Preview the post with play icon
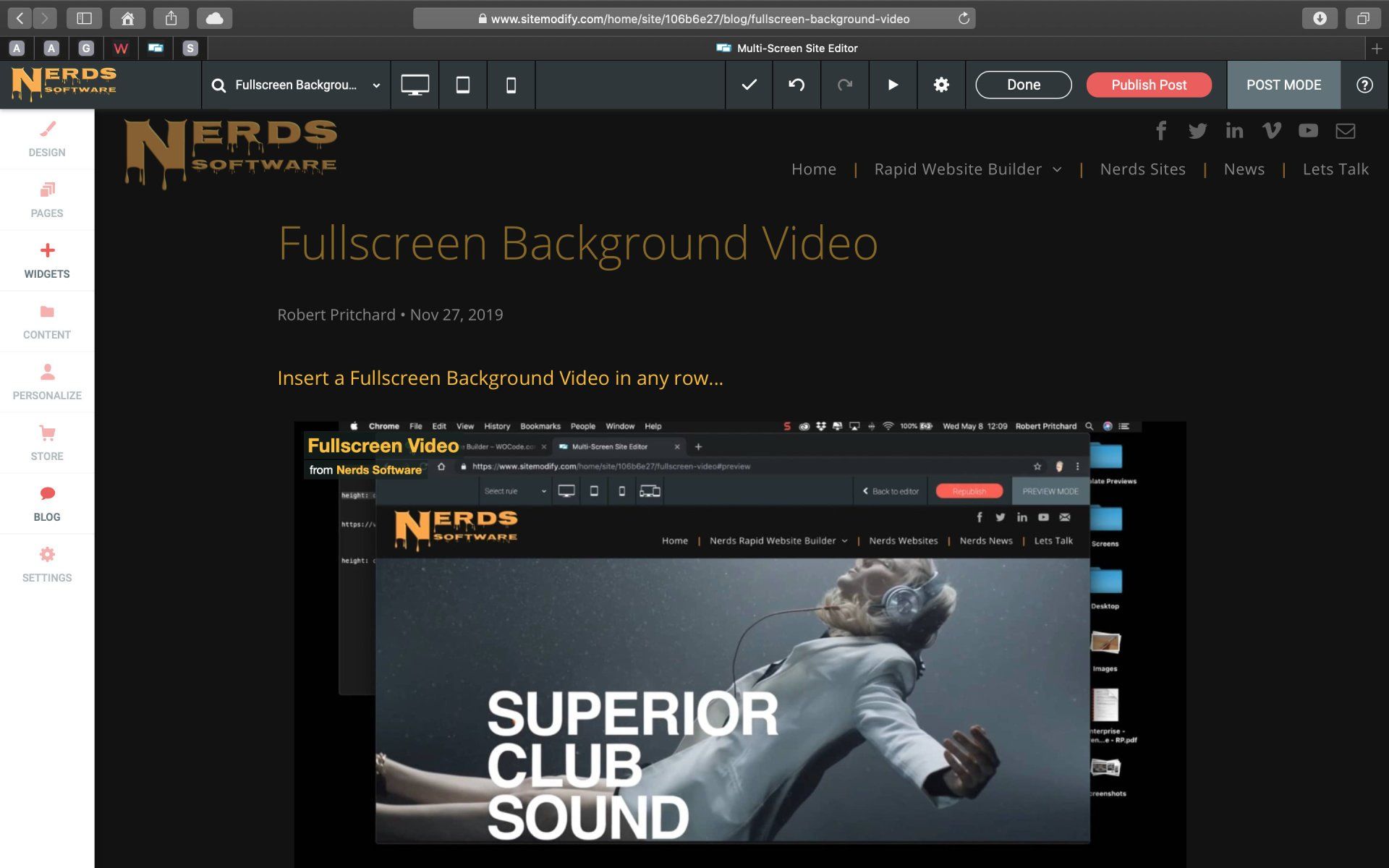Image resolution: width=1389 pixels, height=868 pixels. pos(893,85)
